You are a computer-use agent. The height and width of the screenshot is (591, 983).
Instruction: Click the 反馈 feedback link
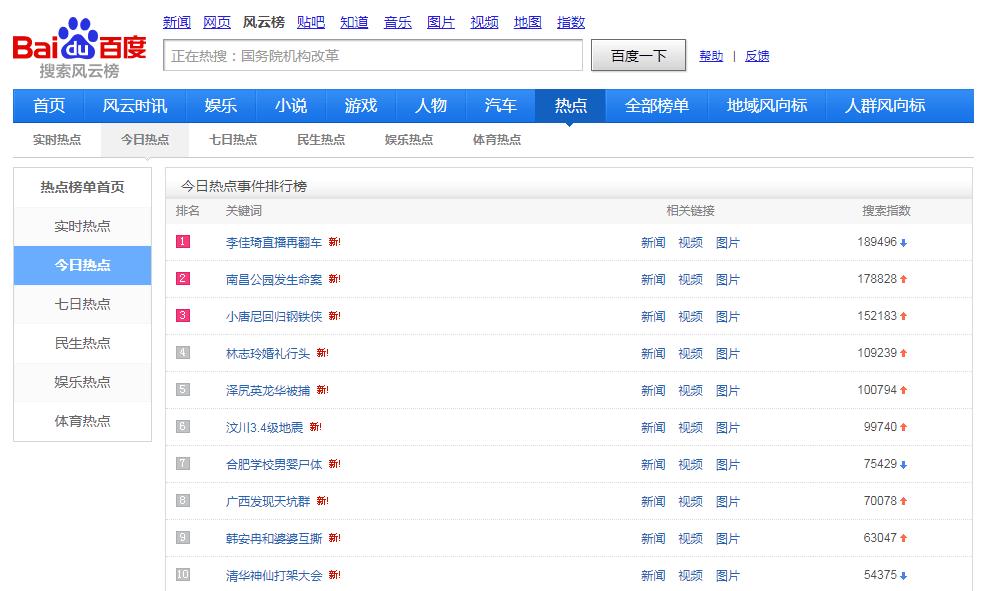tap(756, 56)
